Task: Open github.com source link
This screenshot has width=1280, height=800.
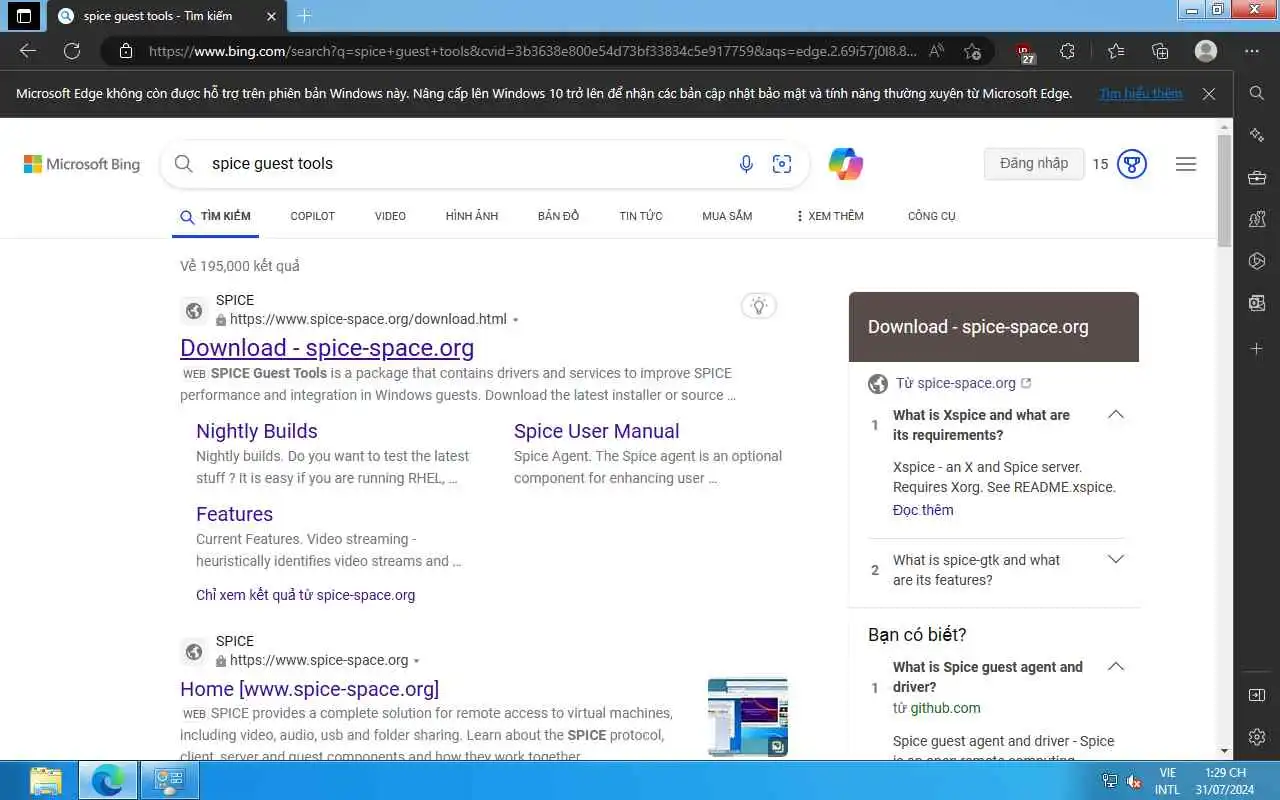Action: point(945,708)
